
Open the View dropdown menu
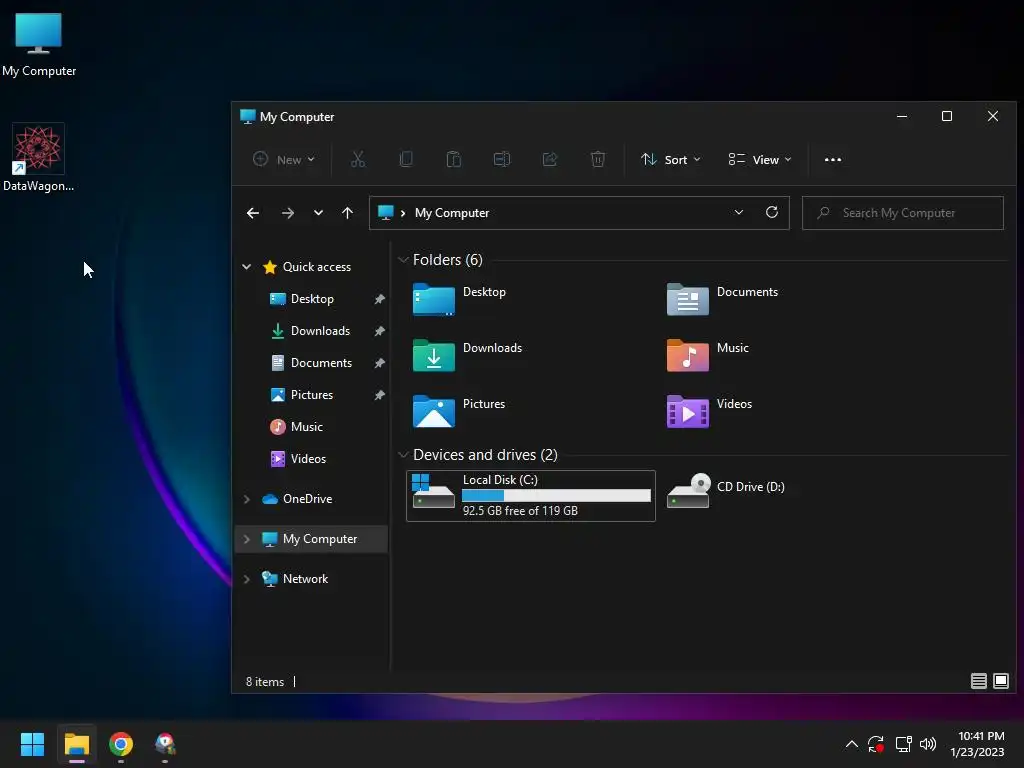pyautogui.click(x=760, y=159)
